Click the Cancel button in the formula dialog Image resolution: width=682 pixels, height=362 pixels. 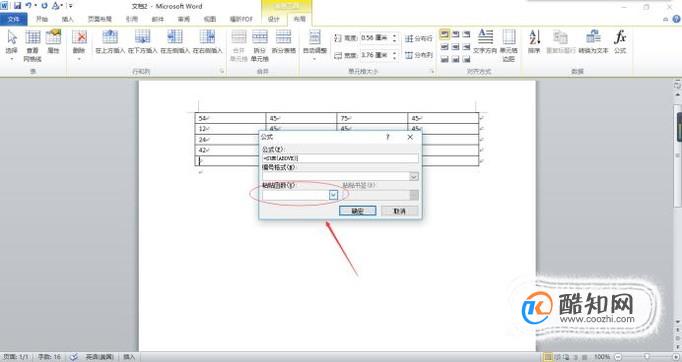[399, 211]
